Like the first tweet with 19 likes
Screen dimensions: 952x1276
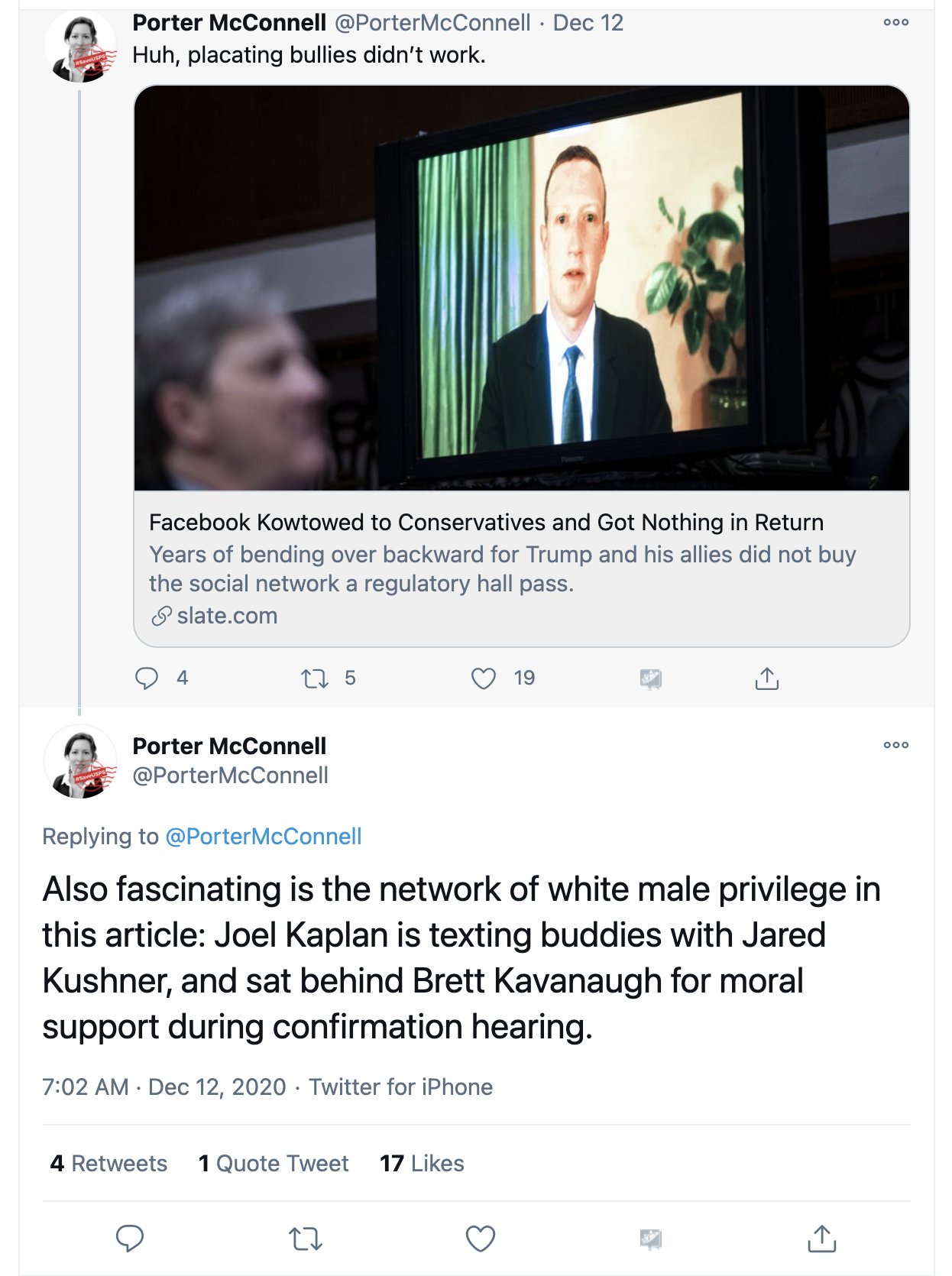pyautogui.click(x=483, y=678)
